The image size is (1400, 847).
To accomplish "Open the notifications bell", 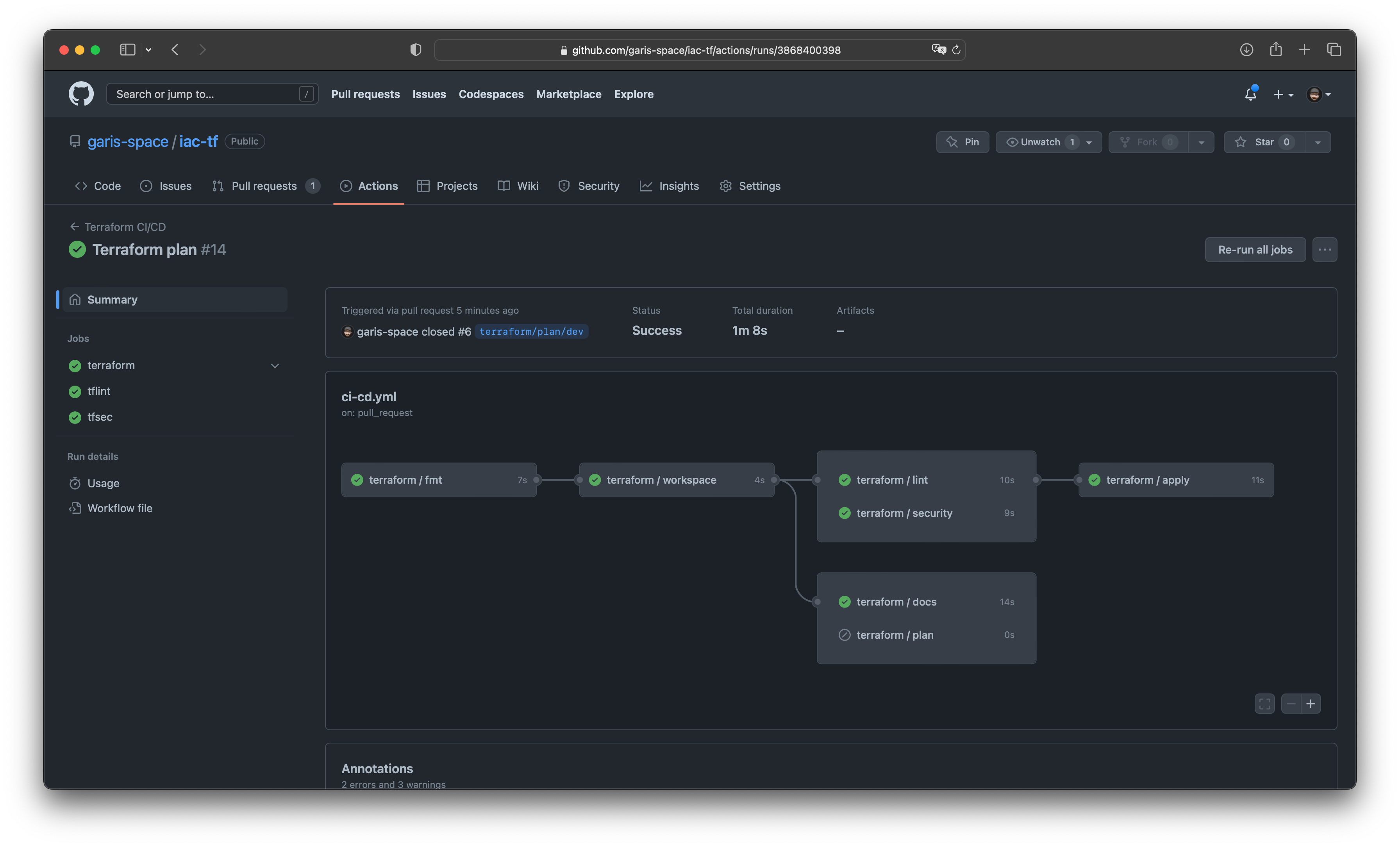I will coord(1250,94).
